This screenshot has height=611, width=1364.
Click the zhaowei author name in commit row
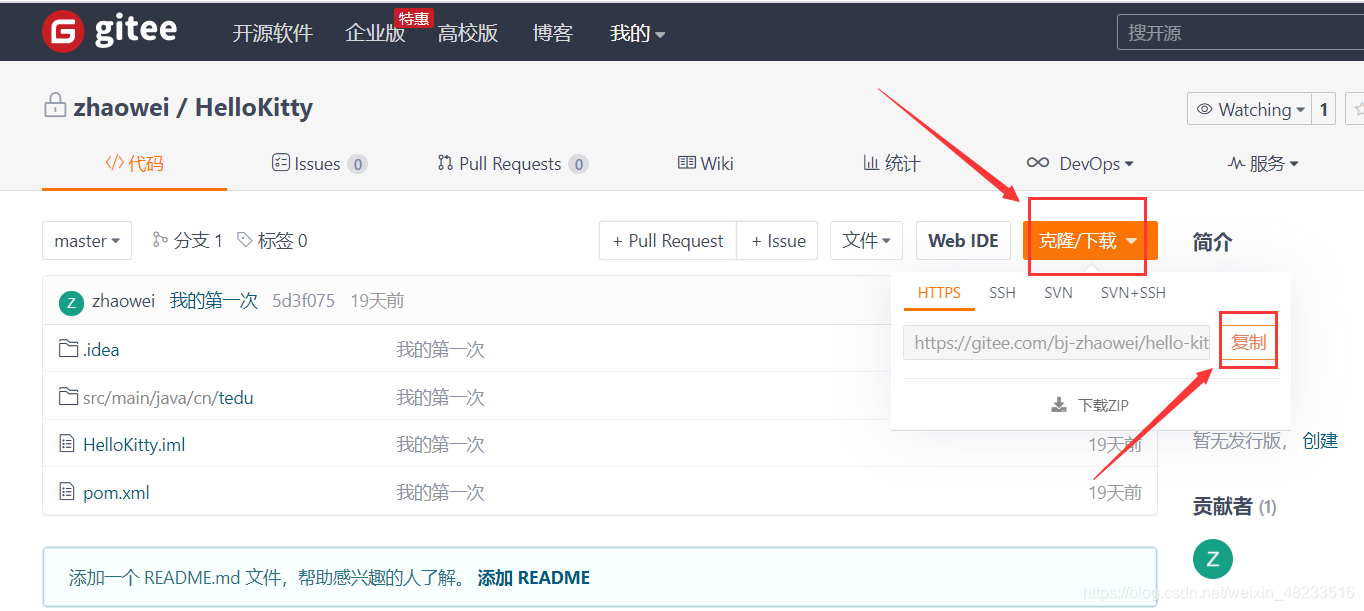tap(123, 300)
